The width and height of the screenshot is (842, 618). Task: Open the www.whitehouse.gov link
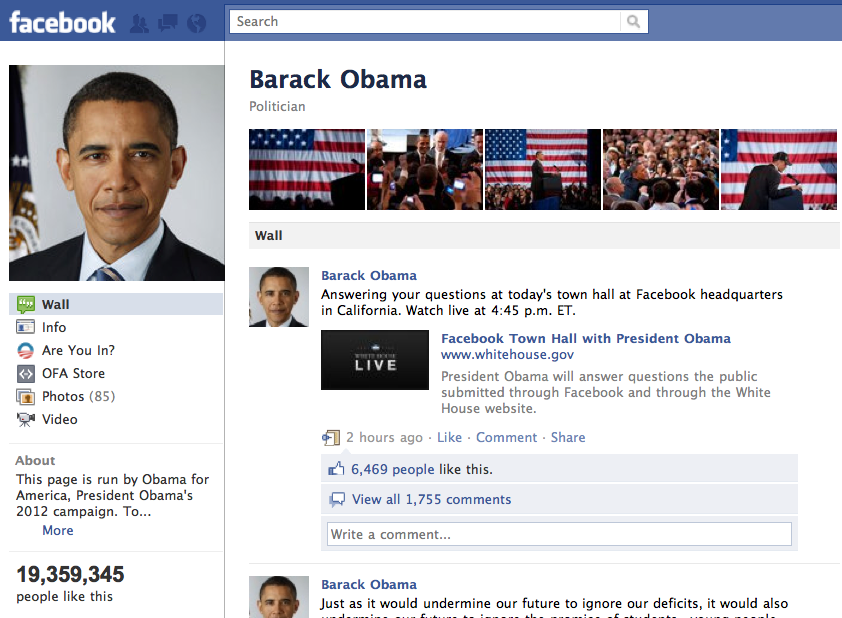click(507, 354)
